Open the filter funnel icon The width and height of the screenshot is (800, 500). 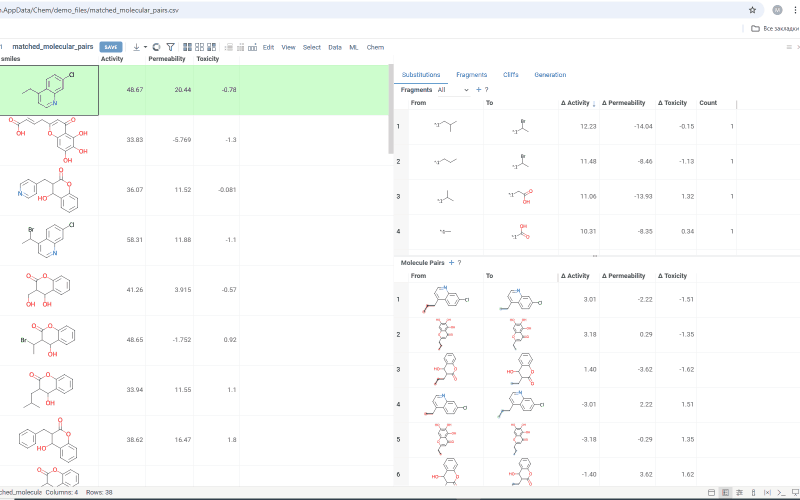click(170, 47)
